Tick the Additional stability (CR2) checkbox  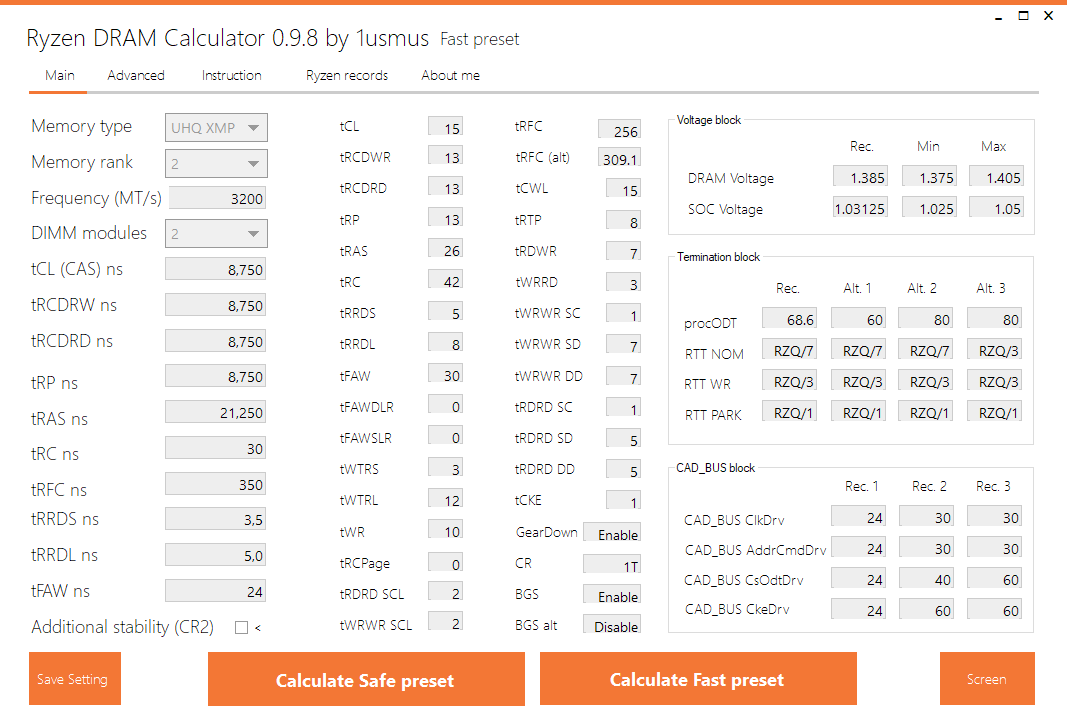tap(241, 628)
